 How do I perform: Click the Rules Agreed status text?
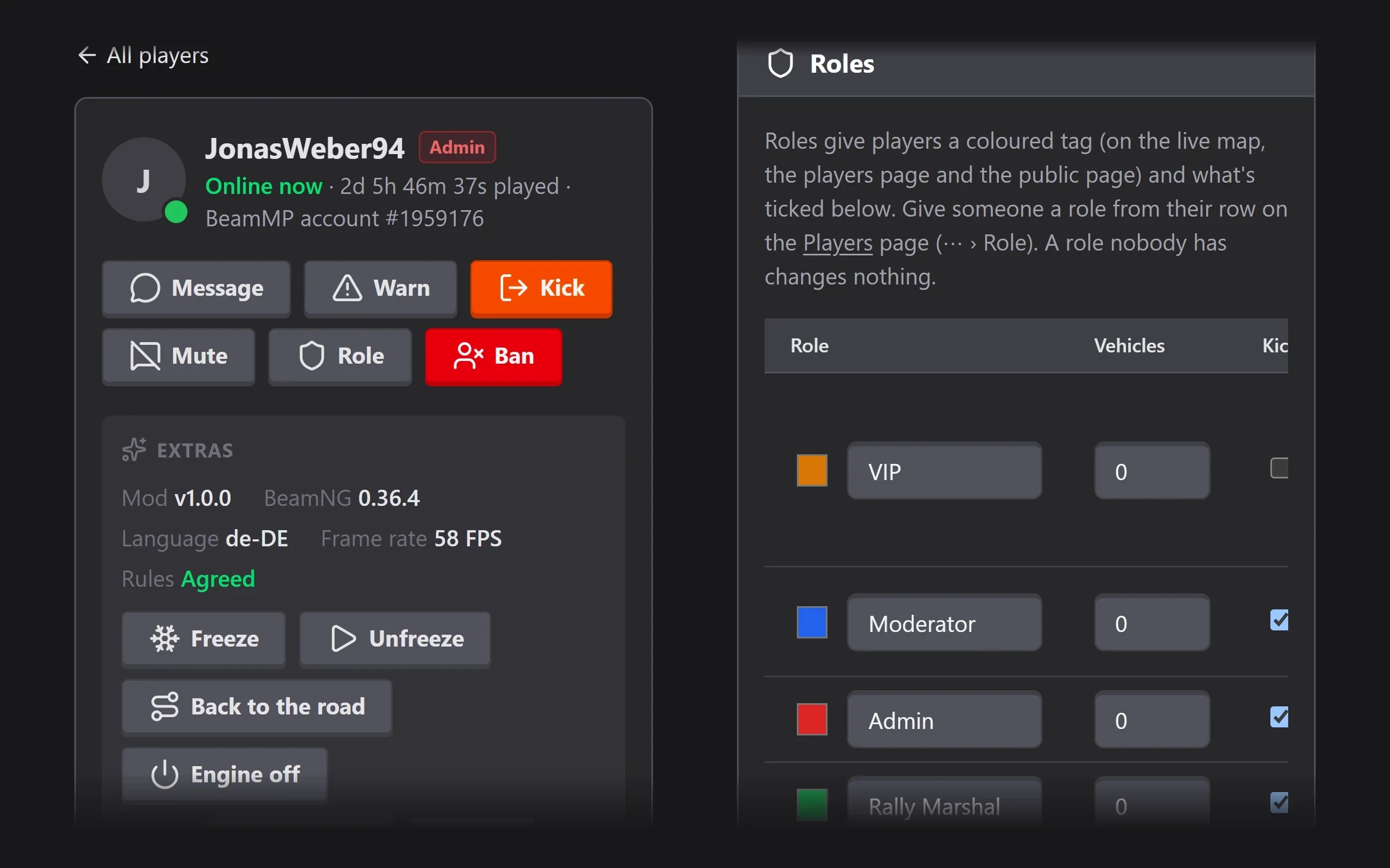pyautogui.click(x=188, y=579)
